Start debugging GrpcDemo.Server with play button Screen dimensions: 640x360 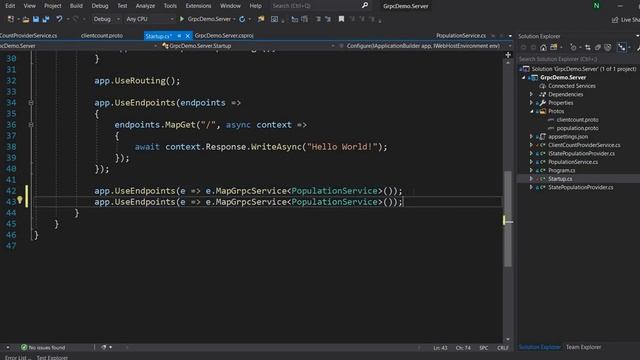(x=182, y=19)
